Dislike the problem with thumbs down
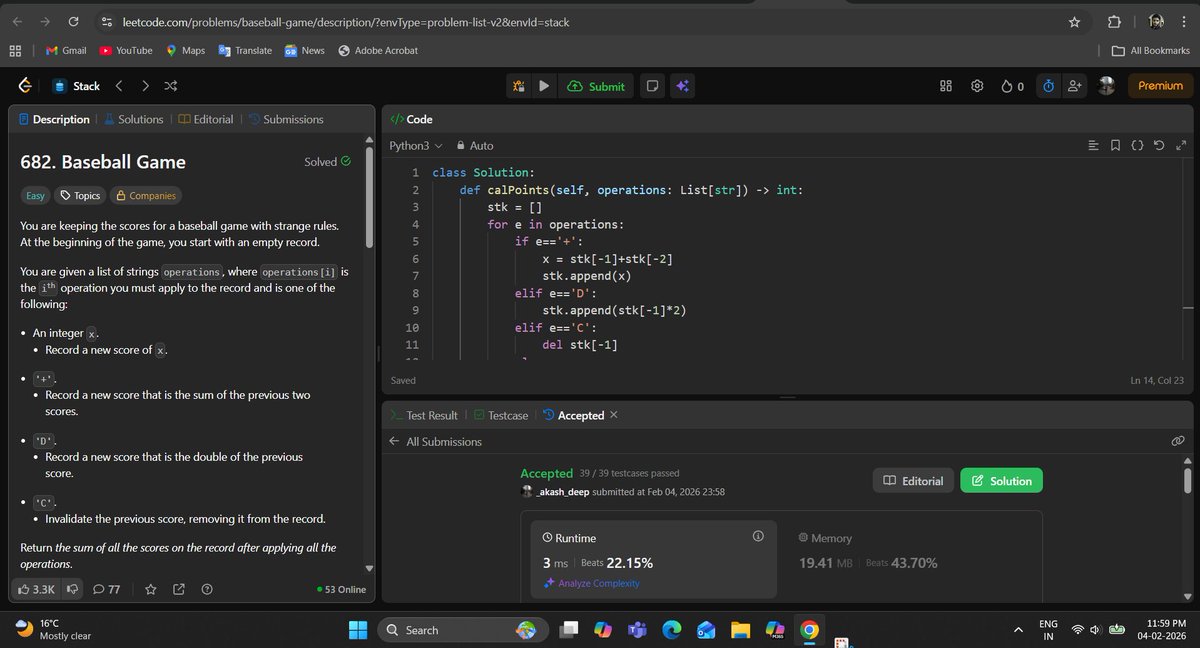This screenshot has width=1200, height=648. tap(72, 589)
